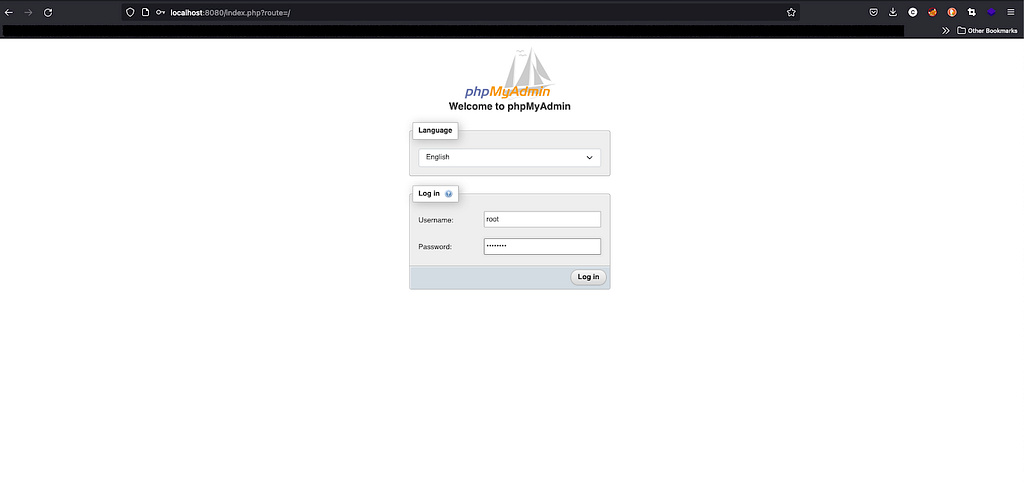
Task: Open the tracking protection shield
Action: click(130, 12)
